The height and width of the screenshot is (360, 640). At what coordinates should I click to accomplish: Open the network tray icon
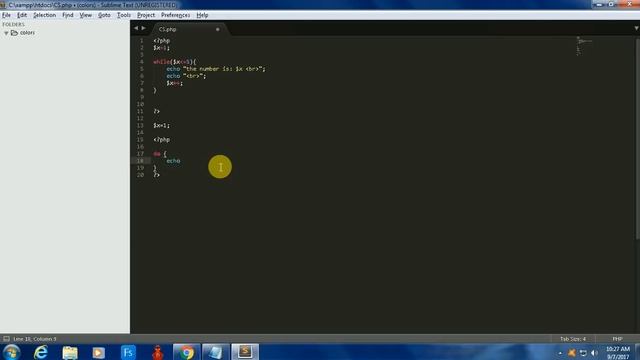583,353
